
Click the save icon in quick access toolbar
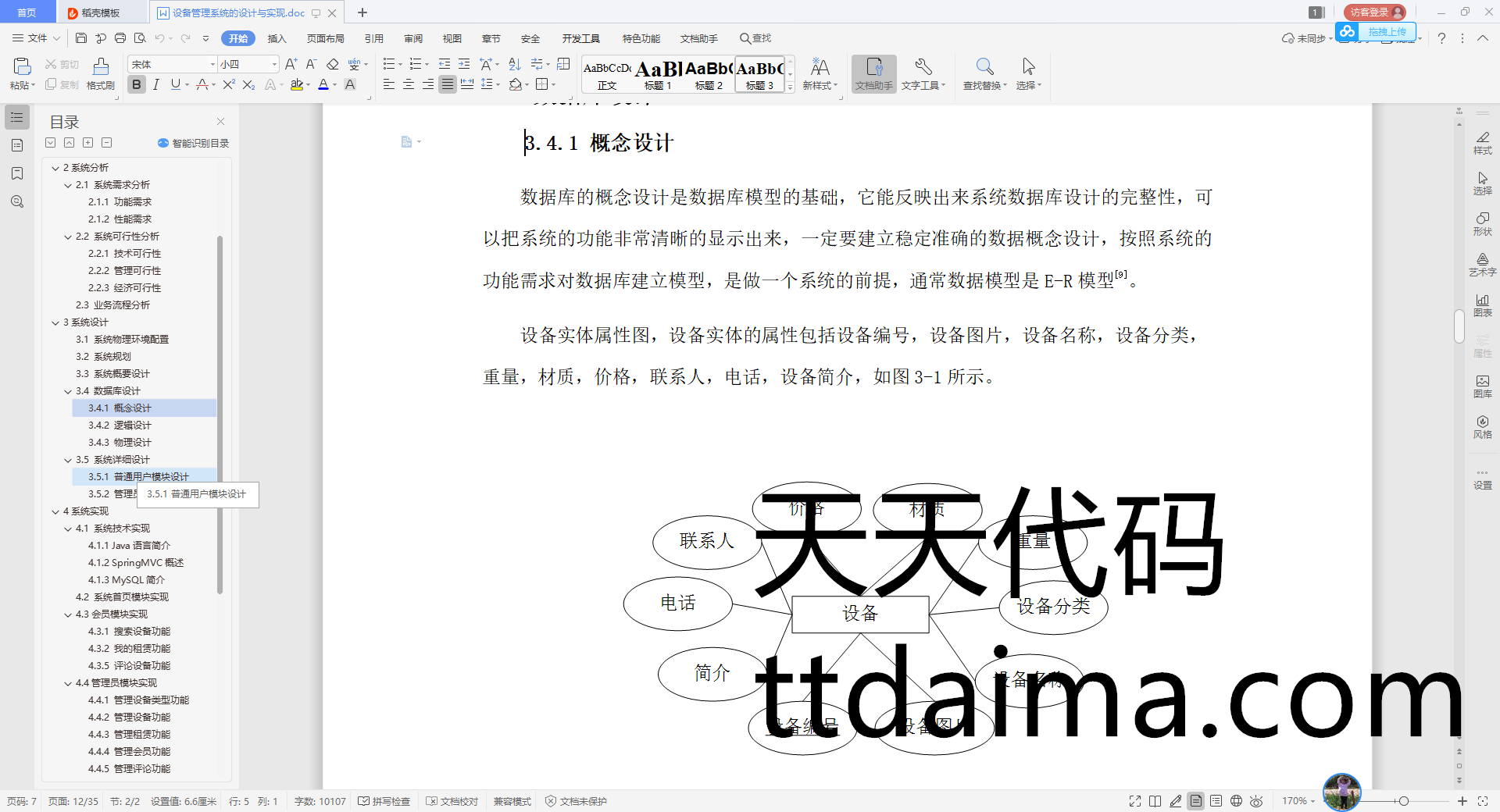point(81,38)
